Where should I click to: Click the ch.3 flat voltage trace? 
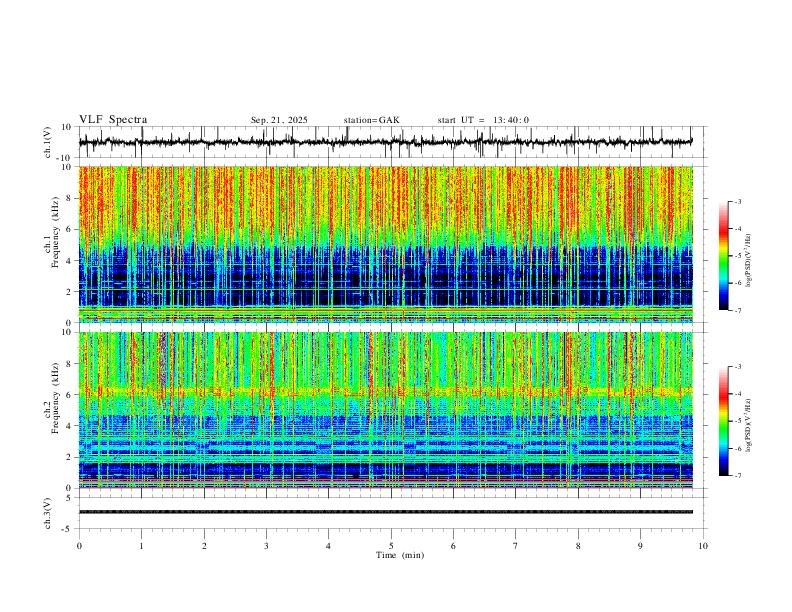click(385, 512)
